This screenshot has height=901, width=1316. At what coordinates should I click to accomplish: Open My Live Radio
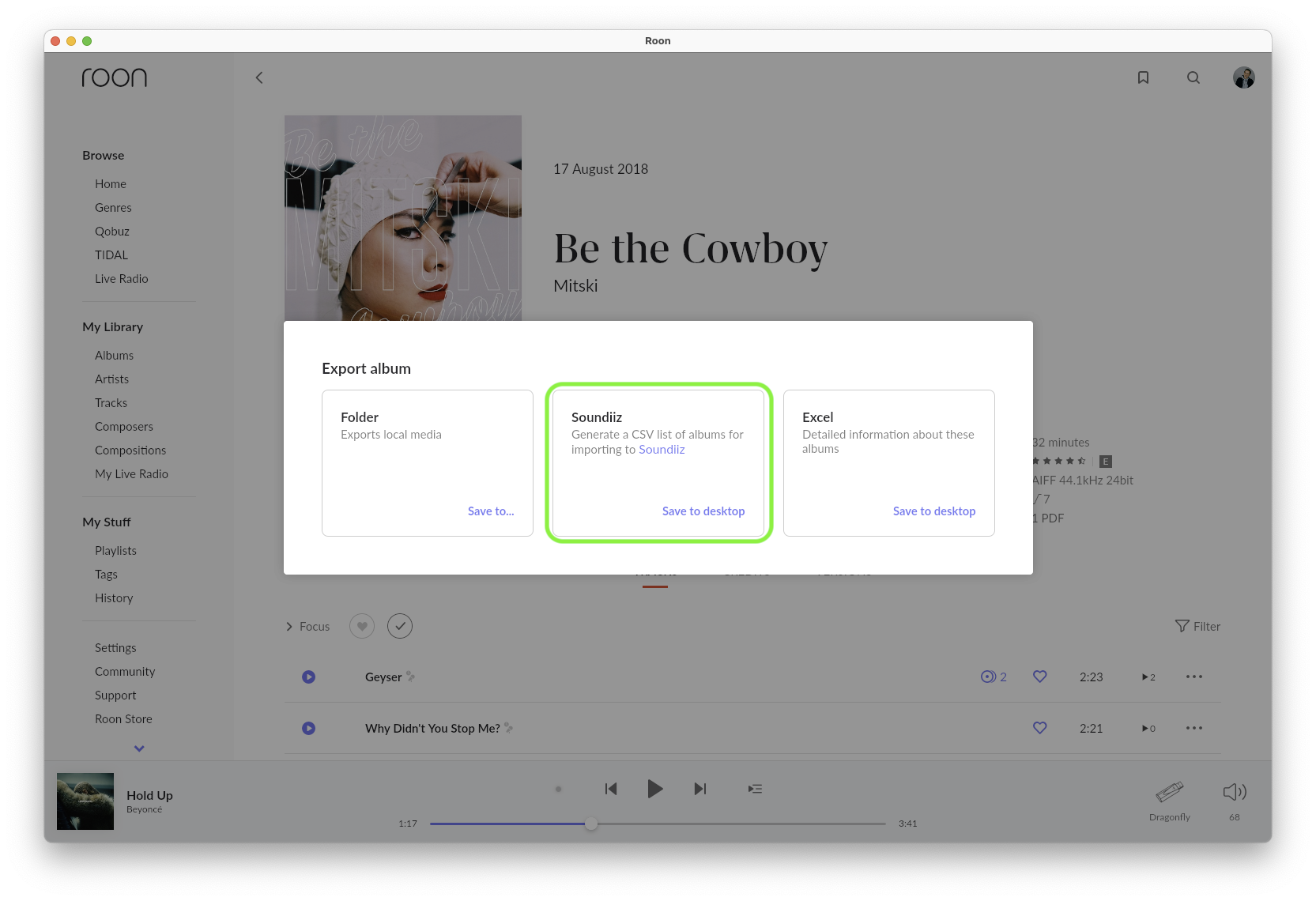coord(132,473)
